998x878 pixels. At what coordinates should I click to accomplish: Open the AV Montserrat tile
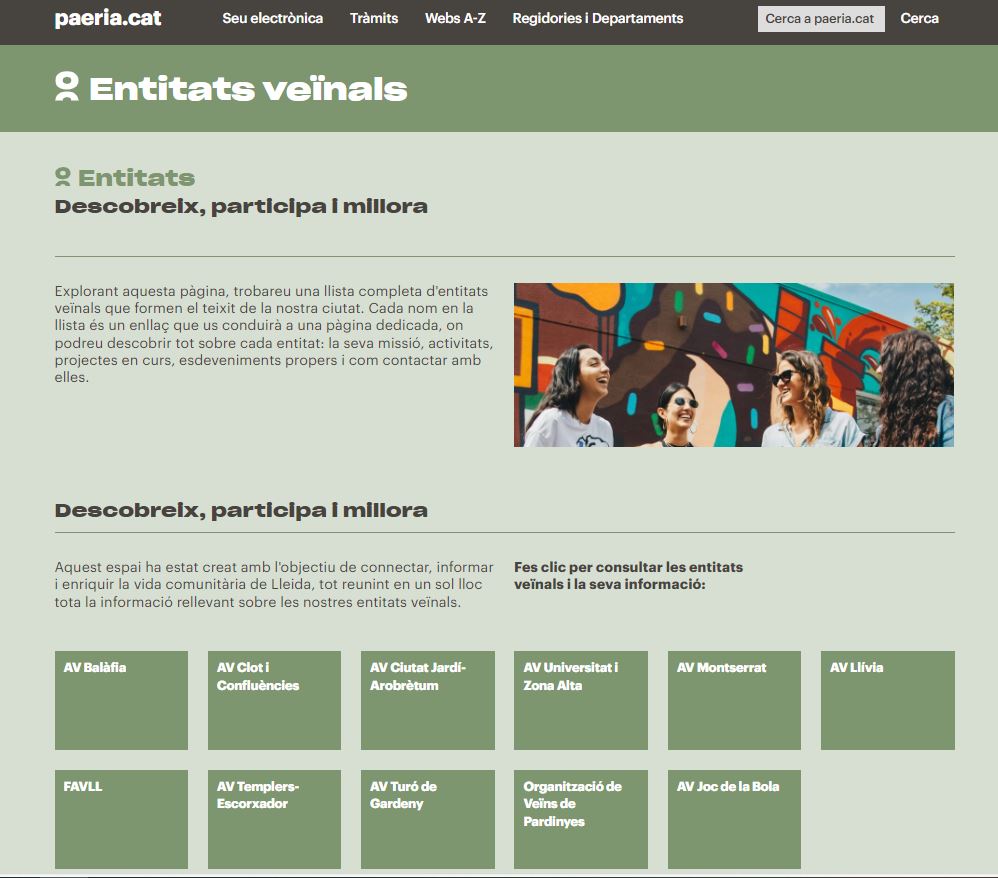pyautogui.click(x=734, y=700)
